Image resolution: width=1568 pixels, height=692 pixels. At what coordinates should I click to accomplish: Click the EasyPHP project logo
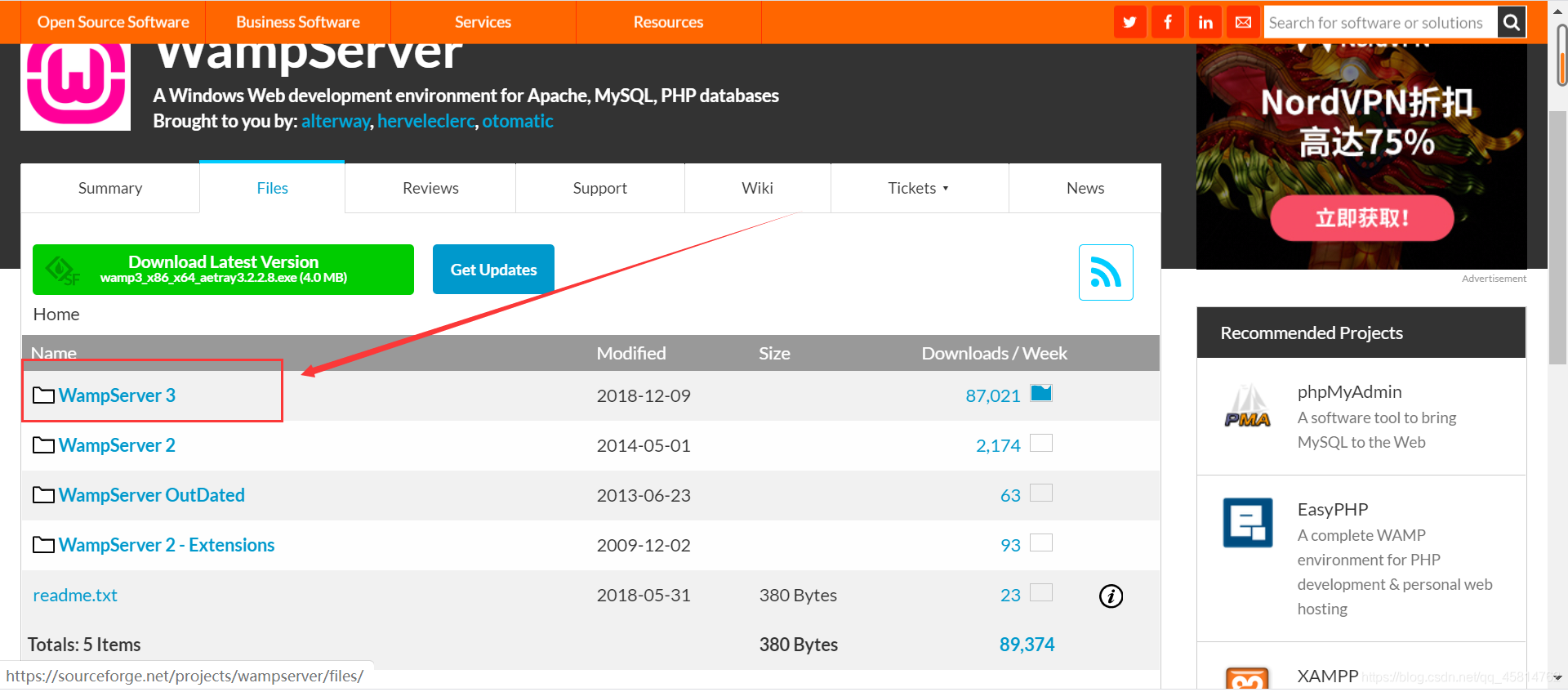[x=1247, y=522]
